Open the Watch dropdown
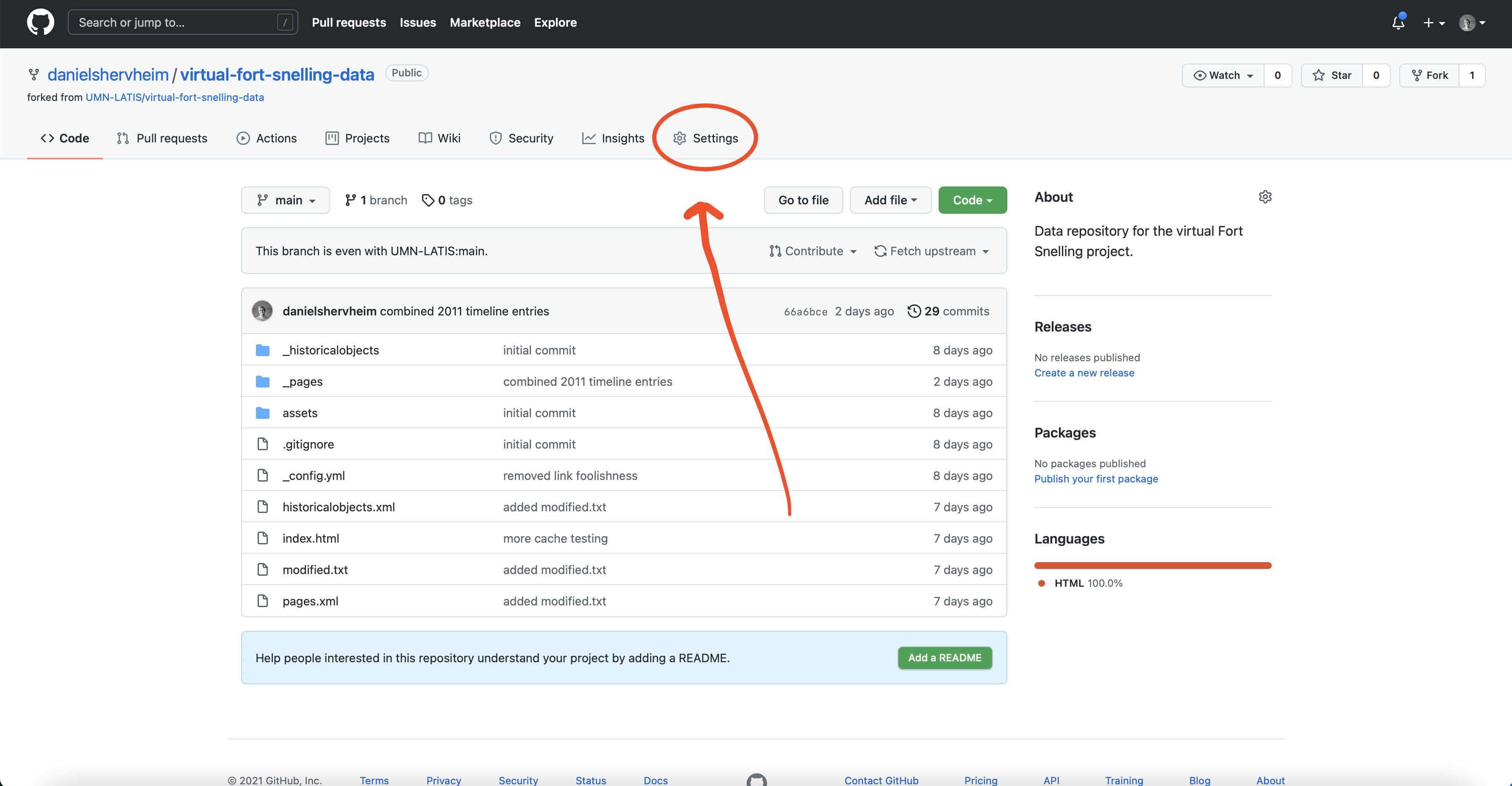 pyautogui.click(x=1223, y=75)
